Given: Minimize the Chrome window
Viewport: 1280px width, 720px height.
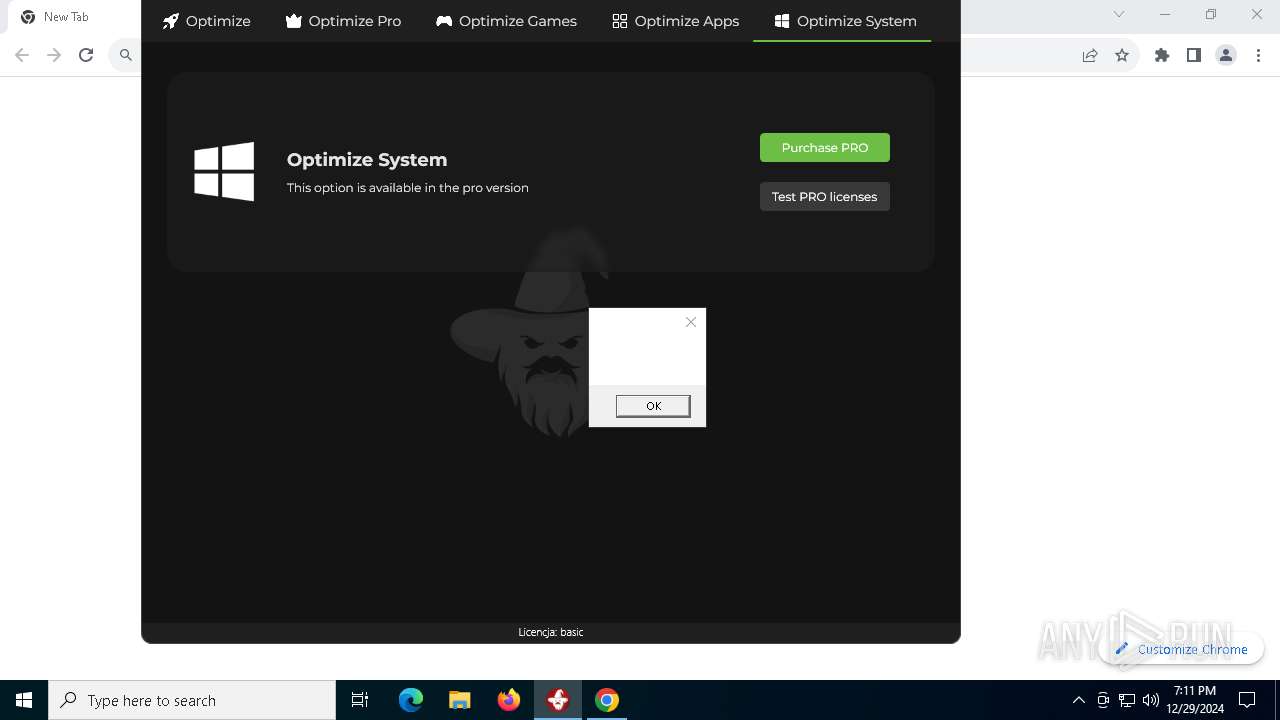Looking at the screenshot, I should tap(1165, 14).
